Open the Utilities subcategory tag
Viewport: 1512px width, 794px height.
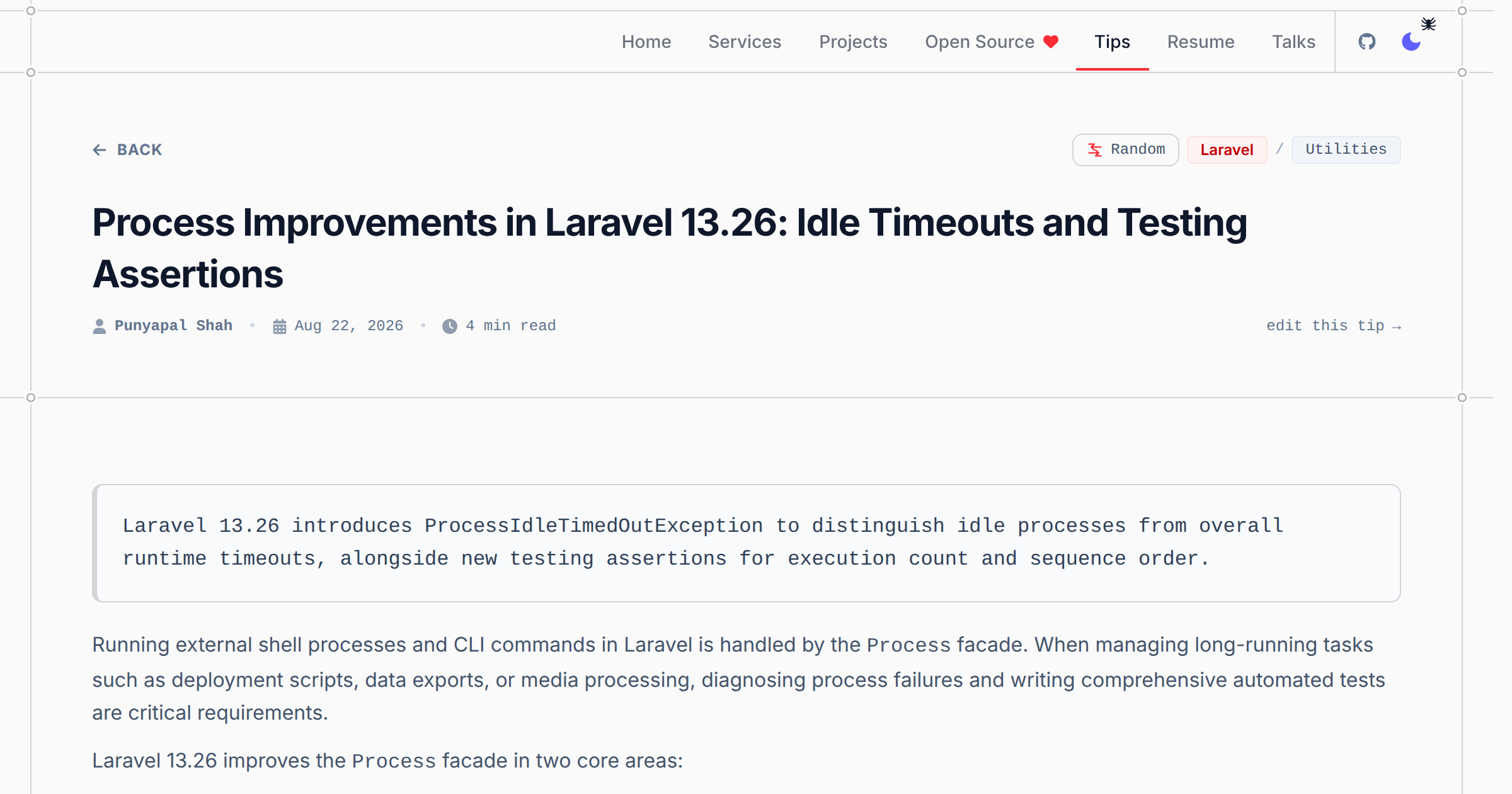pyautogui.click(x=1346, y=150)
